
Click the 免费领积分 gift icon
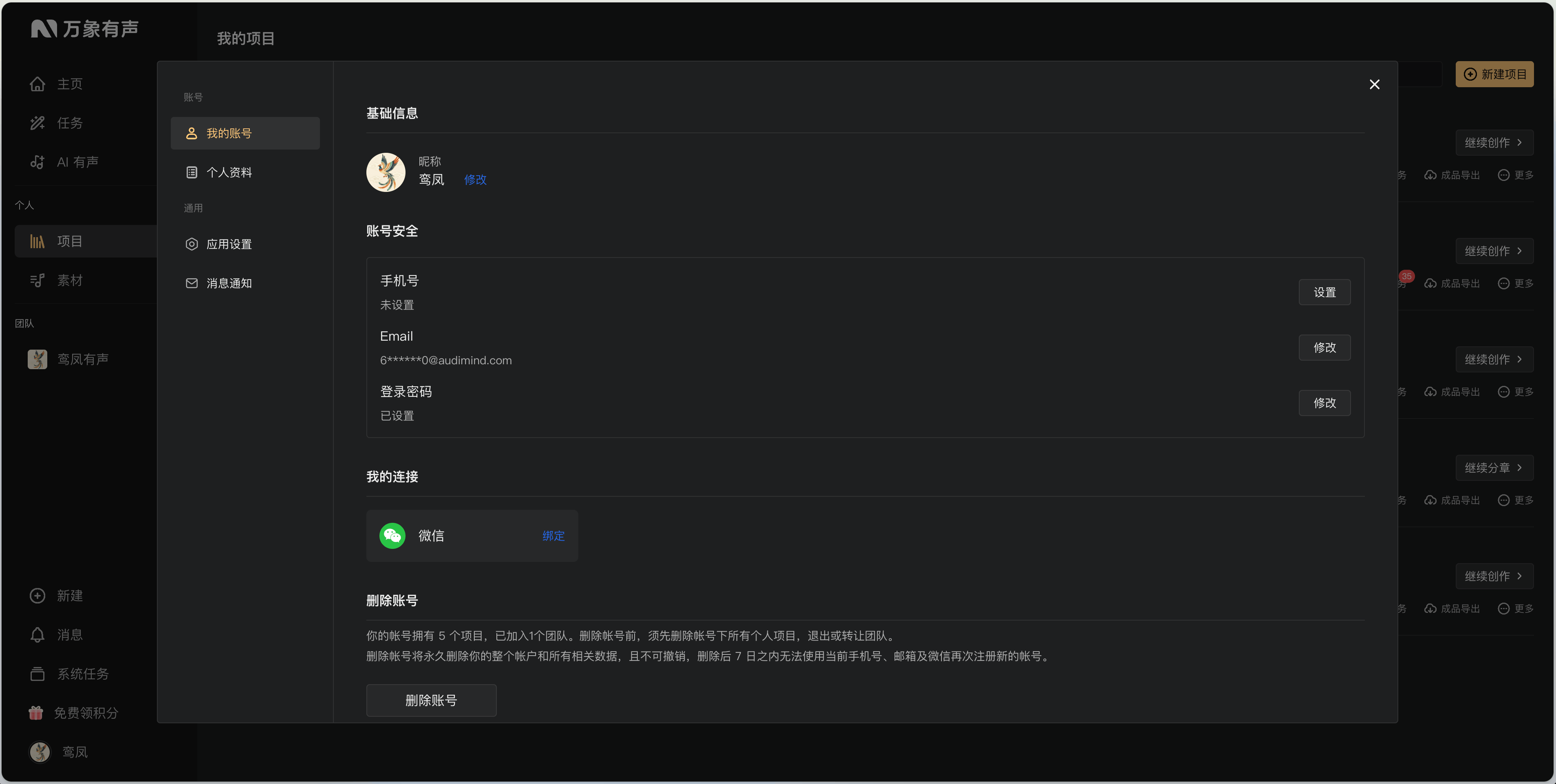click(x=36, y=713)
